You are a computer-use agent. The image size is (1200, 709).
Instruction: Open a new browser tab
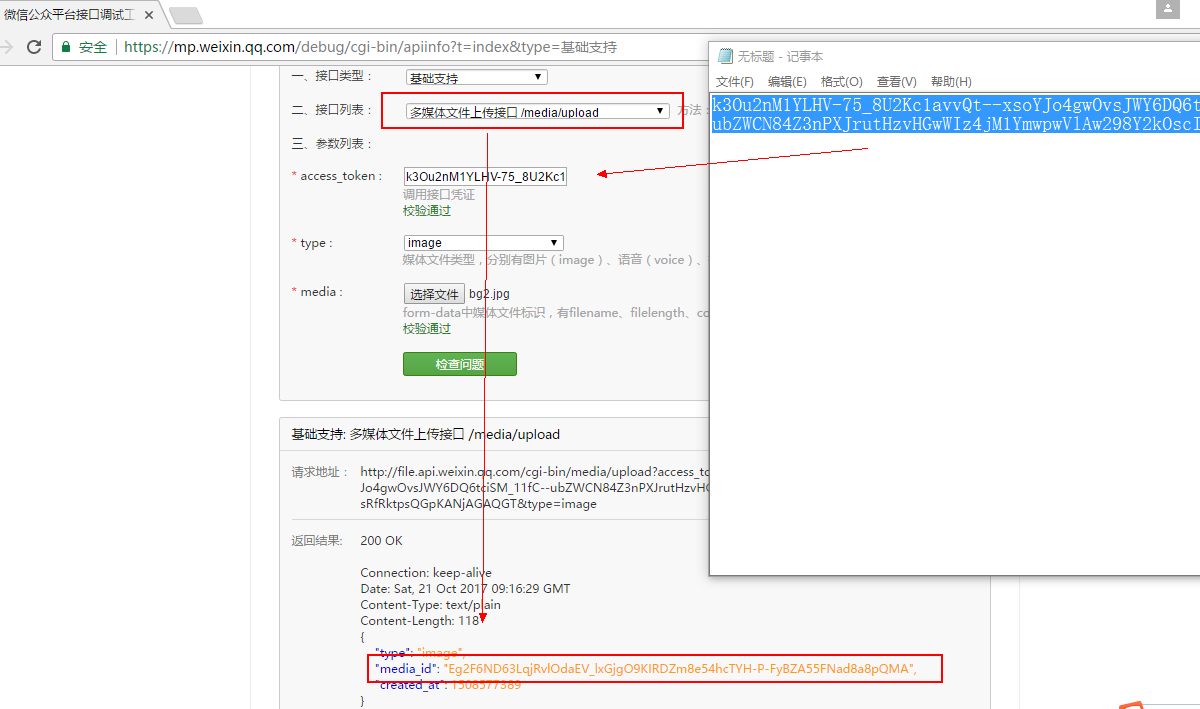point(186,15)
